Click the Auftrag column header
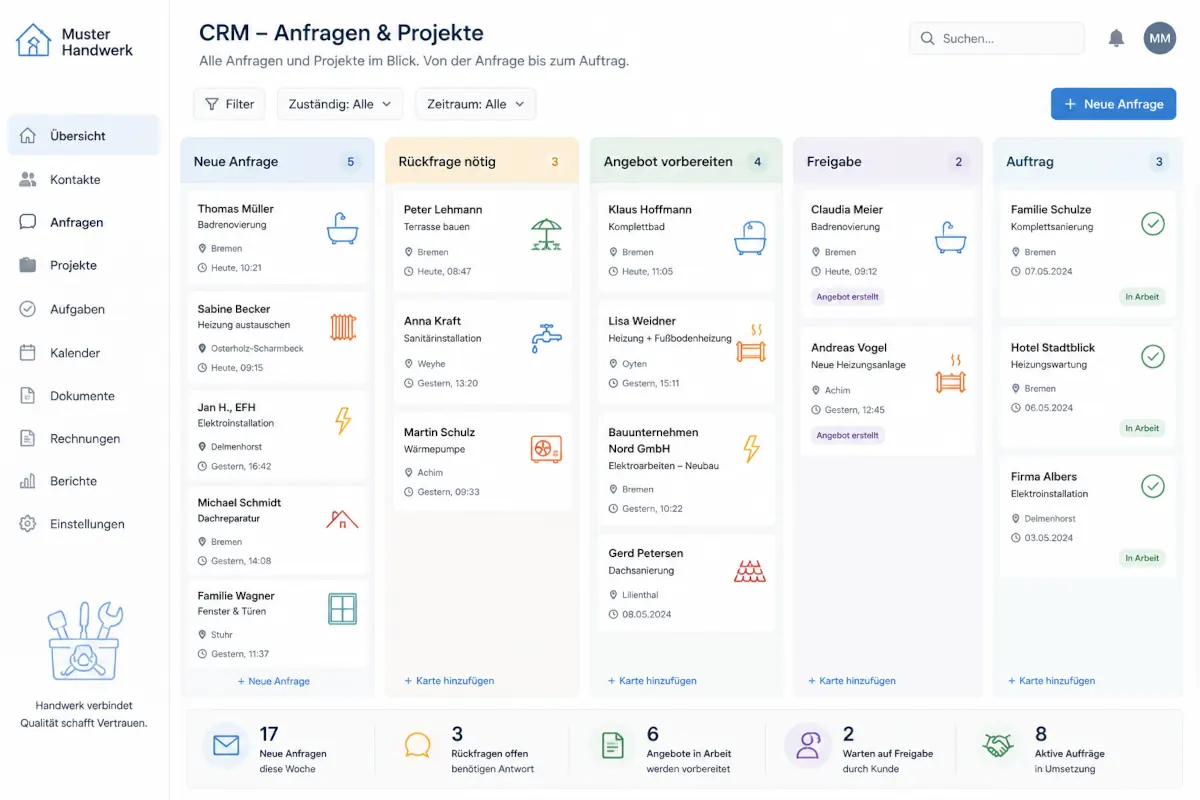 coord(1087,161)
